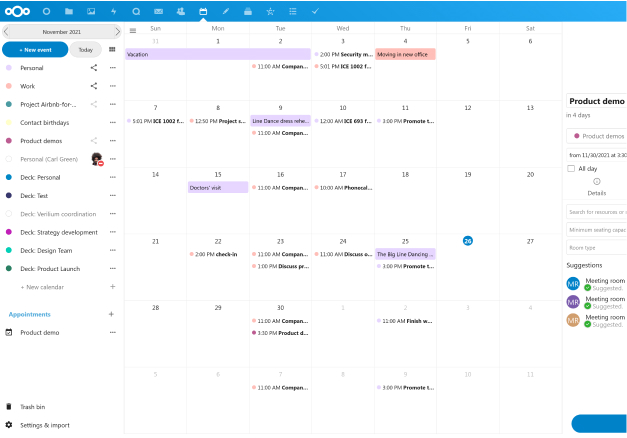Image resolution: width=627 pixels, height=438 pixels.
Task: Open the Contacts app icon
Action: (x=181, y=11)
